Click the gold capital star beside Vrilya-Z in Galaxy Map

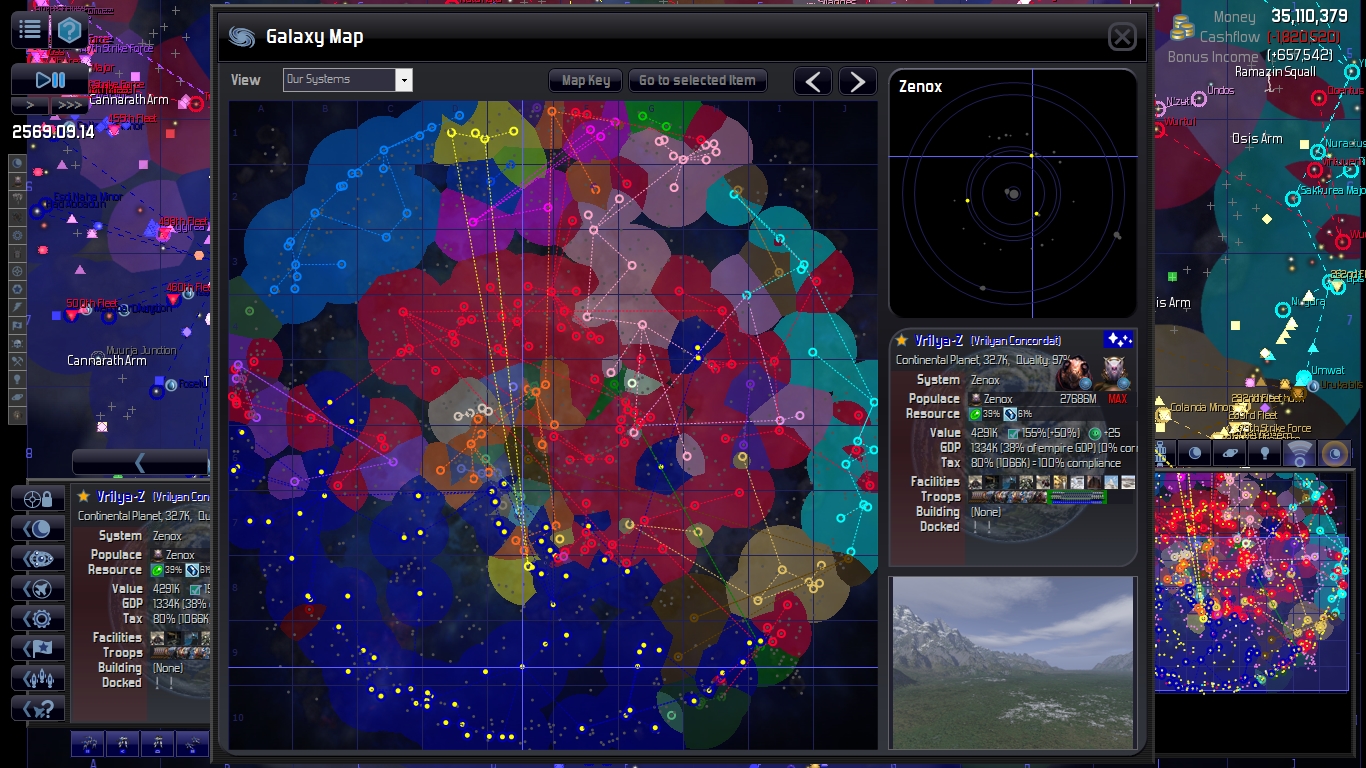902,341
